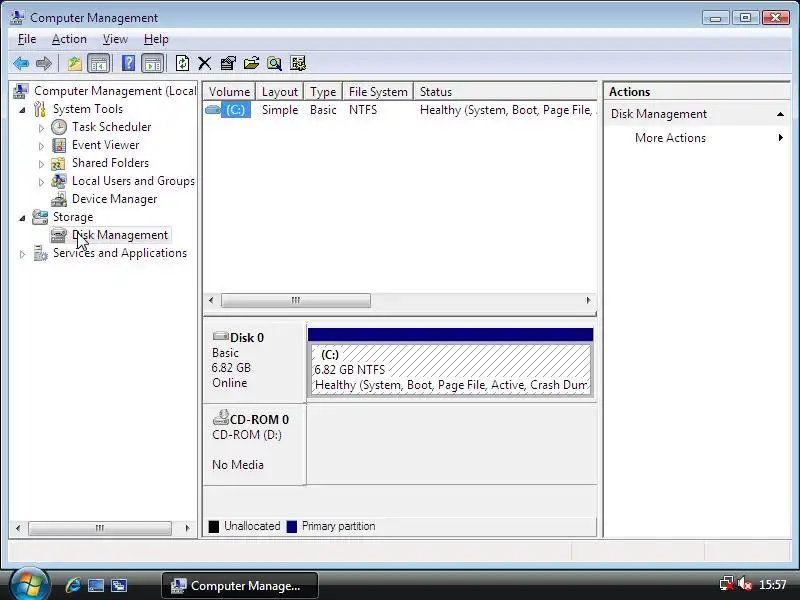Expand the Task Scheduler node
Screen dimensions: 800x600
[x=41, y=128]
